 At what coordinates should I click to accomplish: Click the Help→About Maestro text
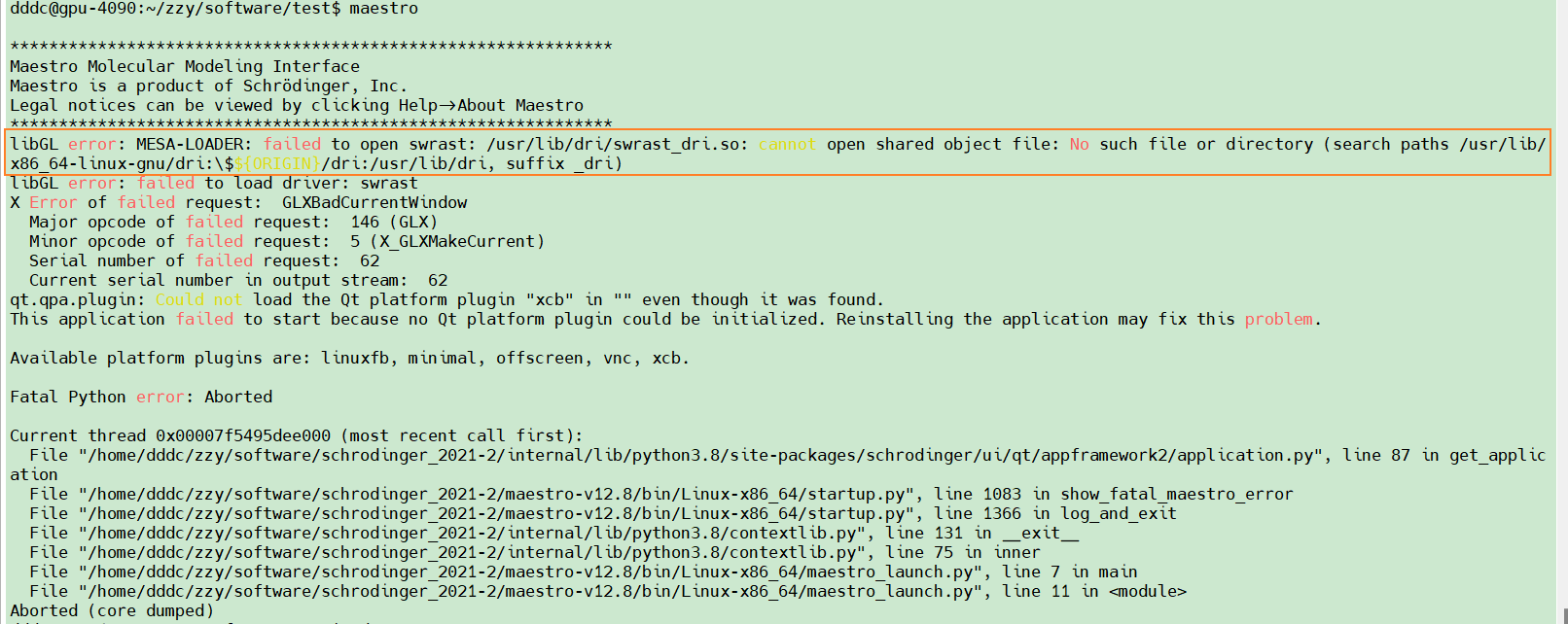[491, 105]
